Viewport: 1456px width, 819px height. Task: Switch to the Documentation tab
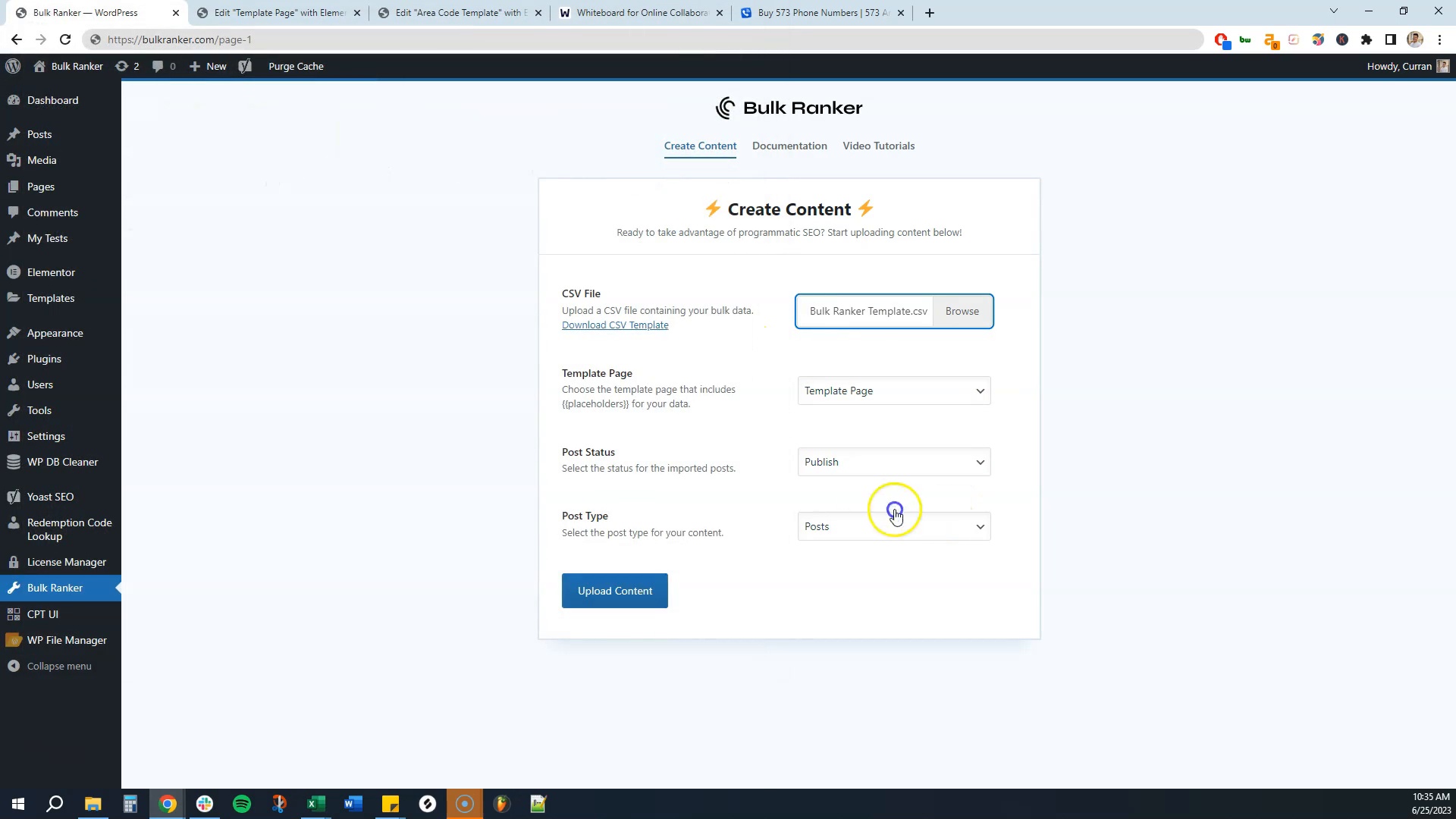(789, 146)
